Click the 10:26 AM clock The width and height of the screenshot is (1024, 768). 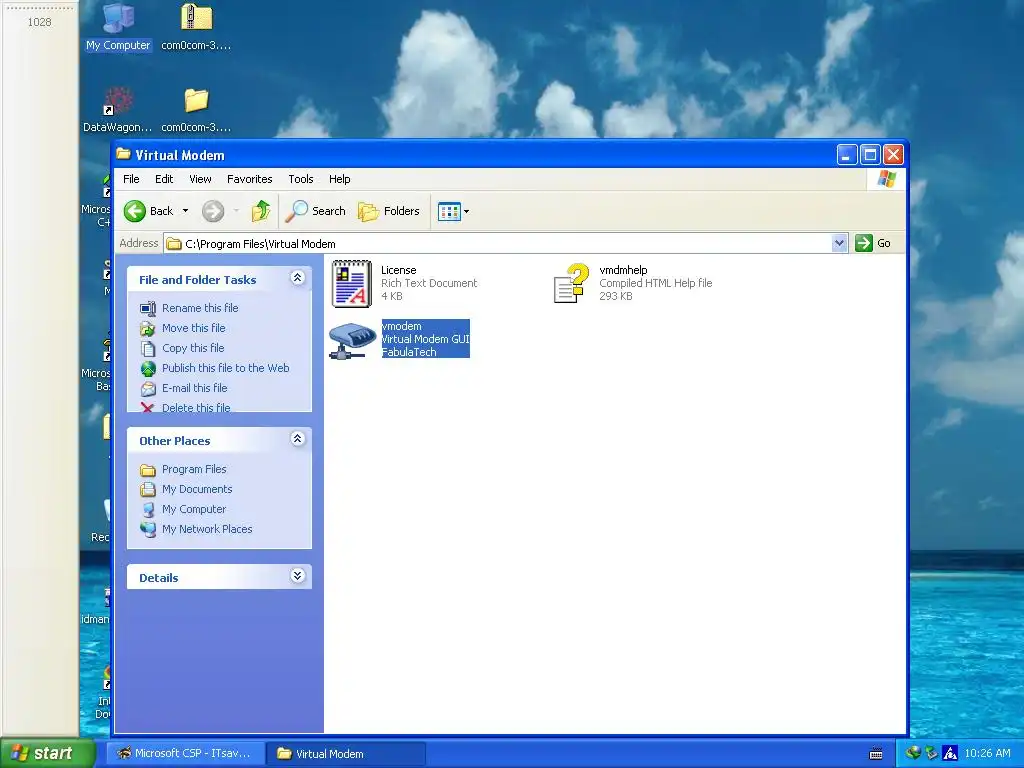(x=987, y=754)
